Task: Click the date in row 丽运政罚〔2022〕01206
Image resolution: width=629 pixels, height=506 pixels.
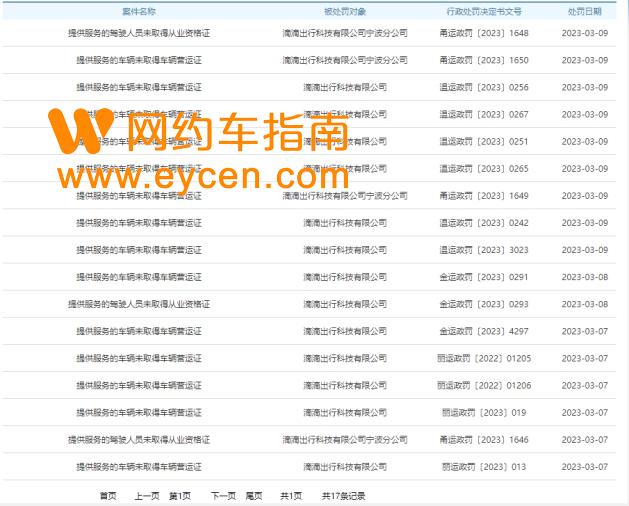Action: [x=584, y=385]
